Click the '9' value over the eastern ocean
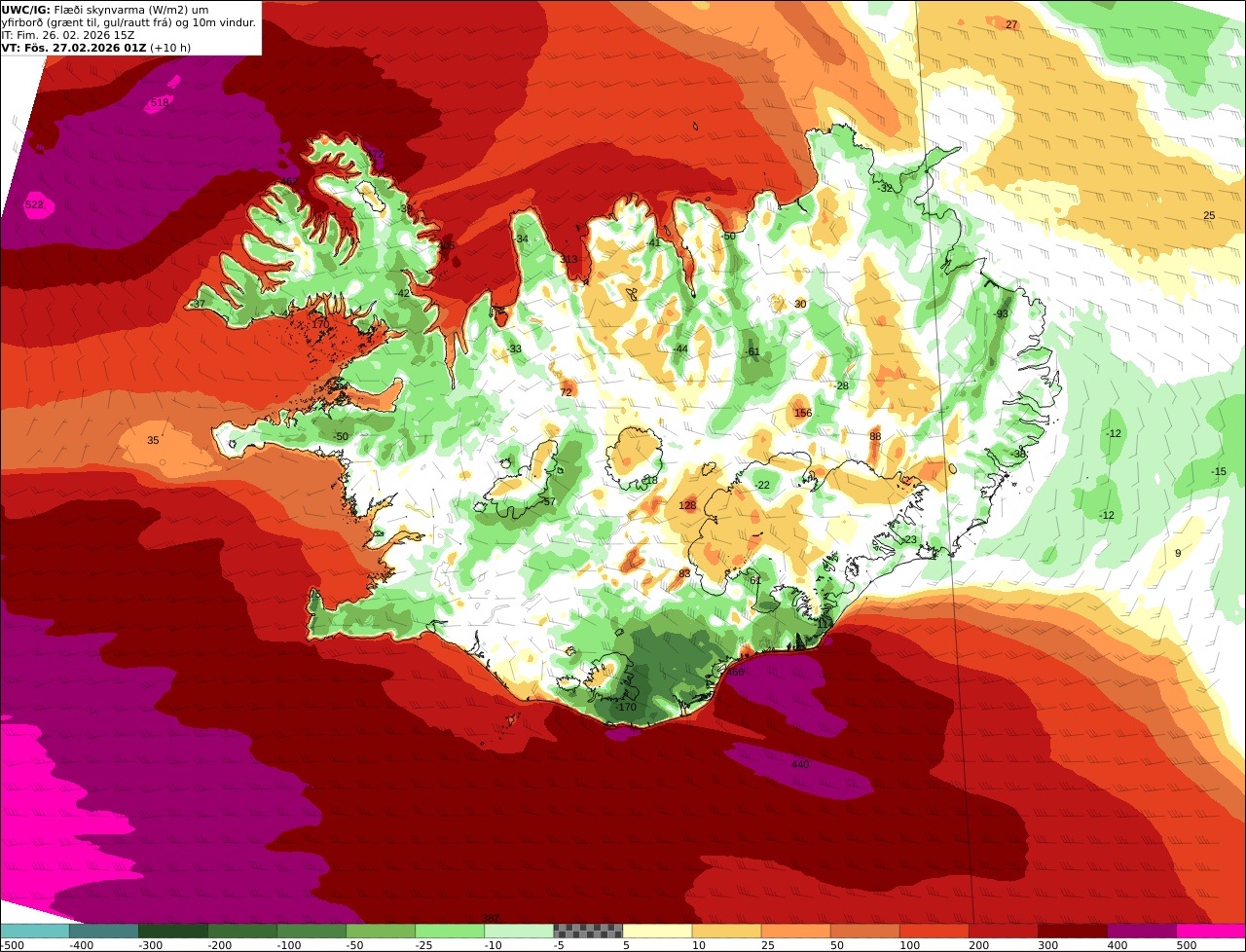Image resolution: width=1246 pixels, height=952 pixels. 1178,553
